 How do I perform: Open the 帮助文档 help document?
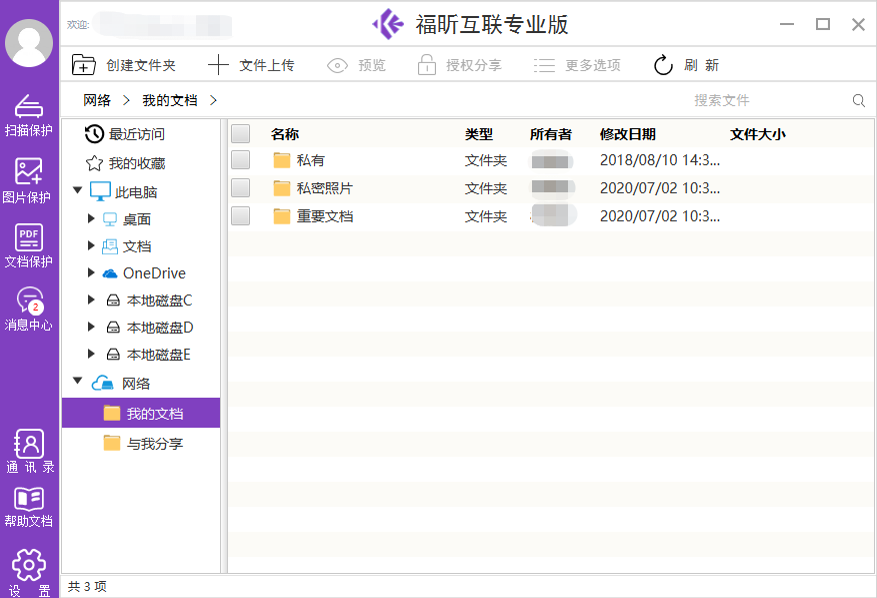pos(29,507)
